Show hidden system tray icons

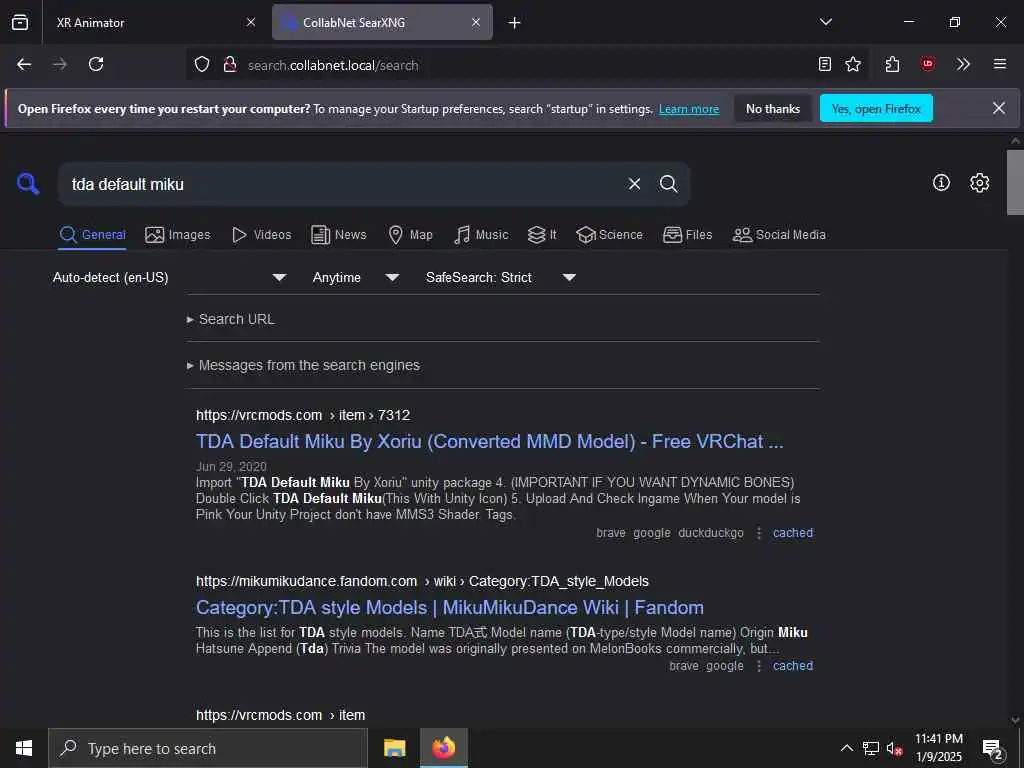tap(846, 748)
